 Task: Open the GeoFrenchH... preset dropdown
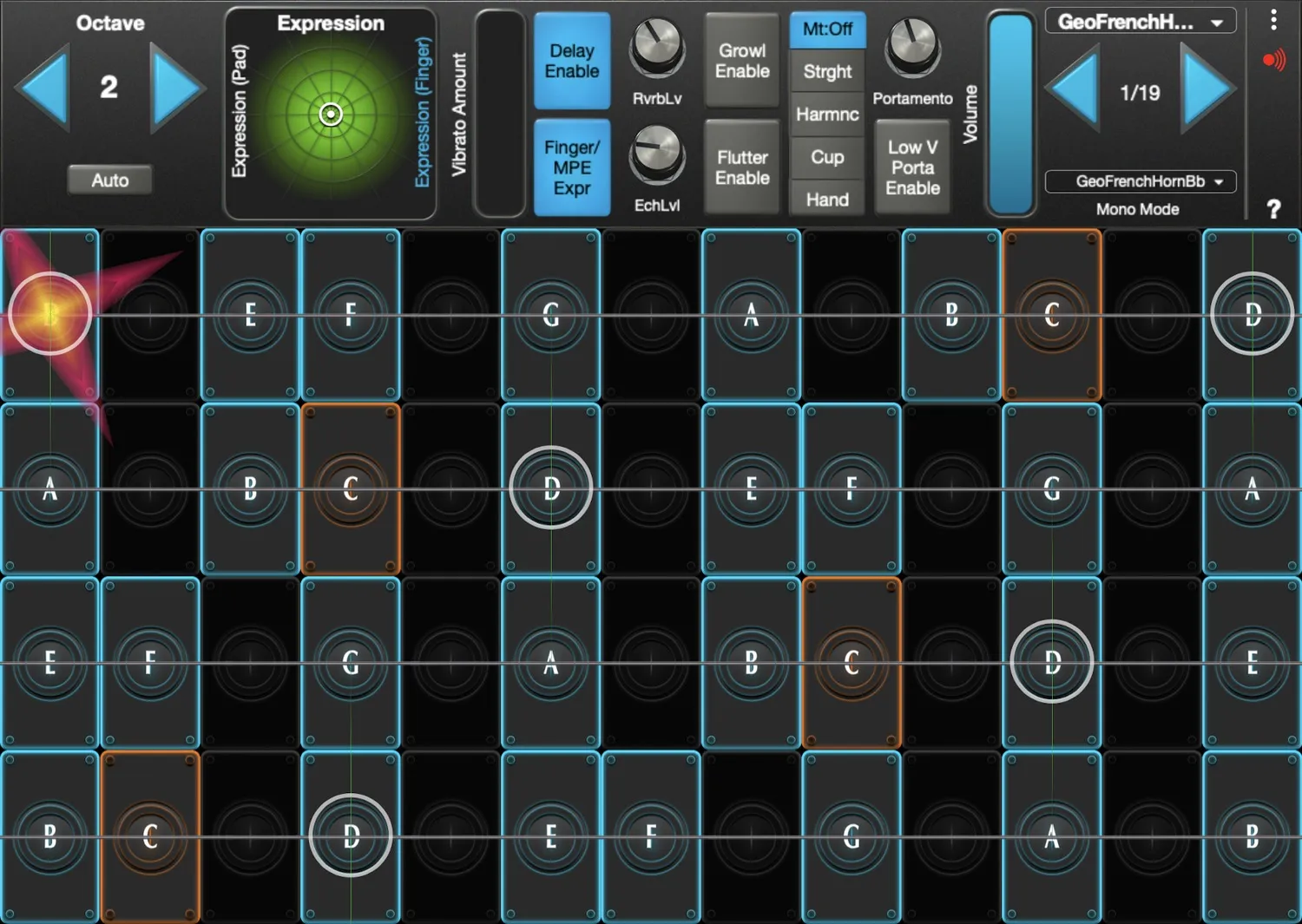point(1141,23)
